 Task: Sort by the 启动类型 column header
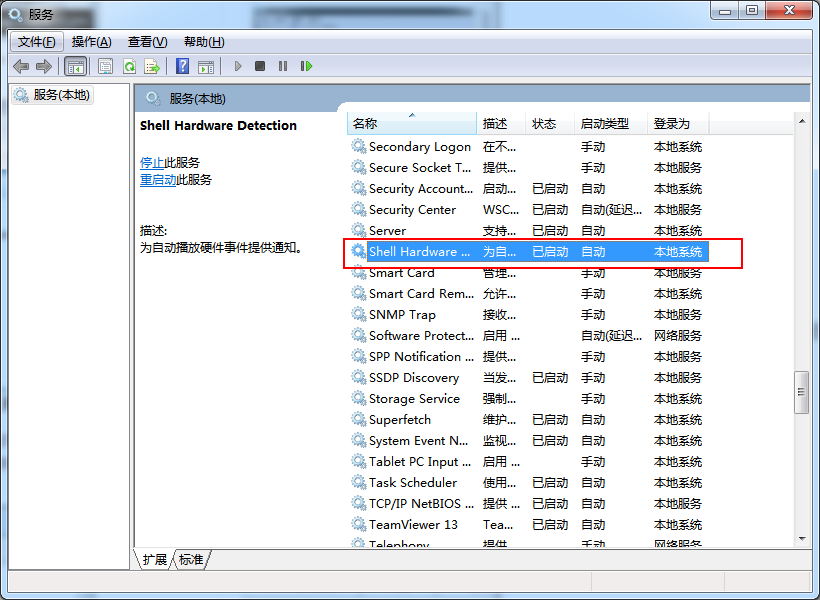coord(605,124)
